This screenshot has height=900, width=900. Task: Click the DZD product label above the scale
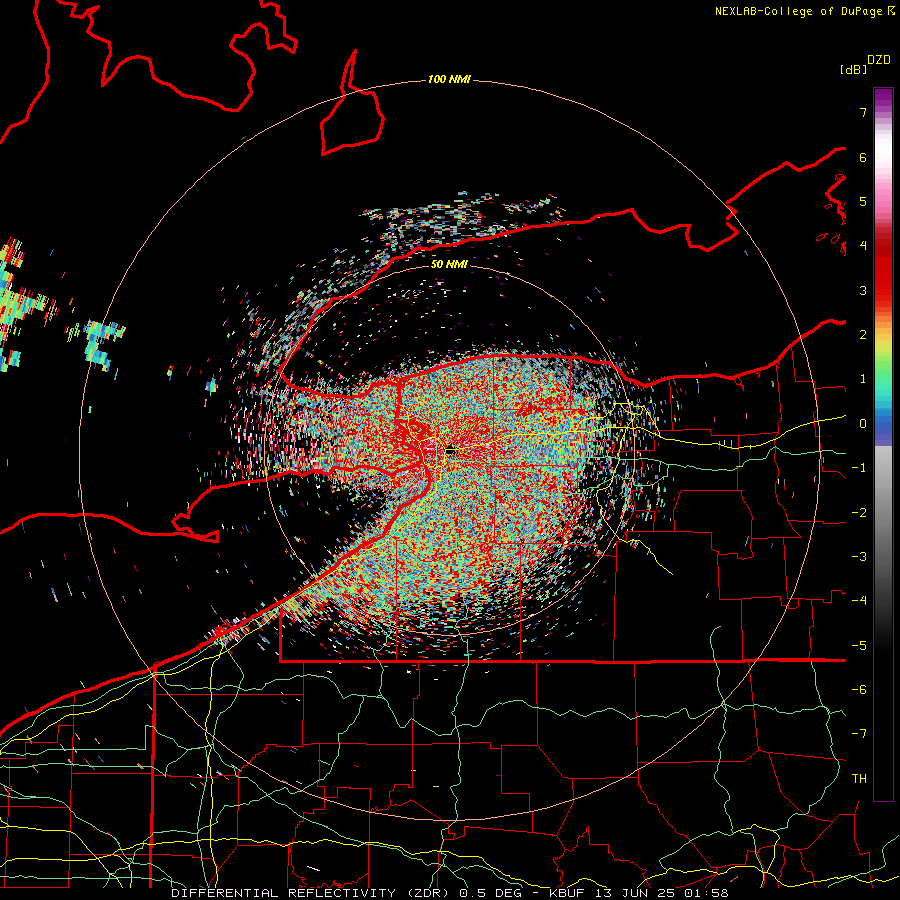click(x=879, y=60)
